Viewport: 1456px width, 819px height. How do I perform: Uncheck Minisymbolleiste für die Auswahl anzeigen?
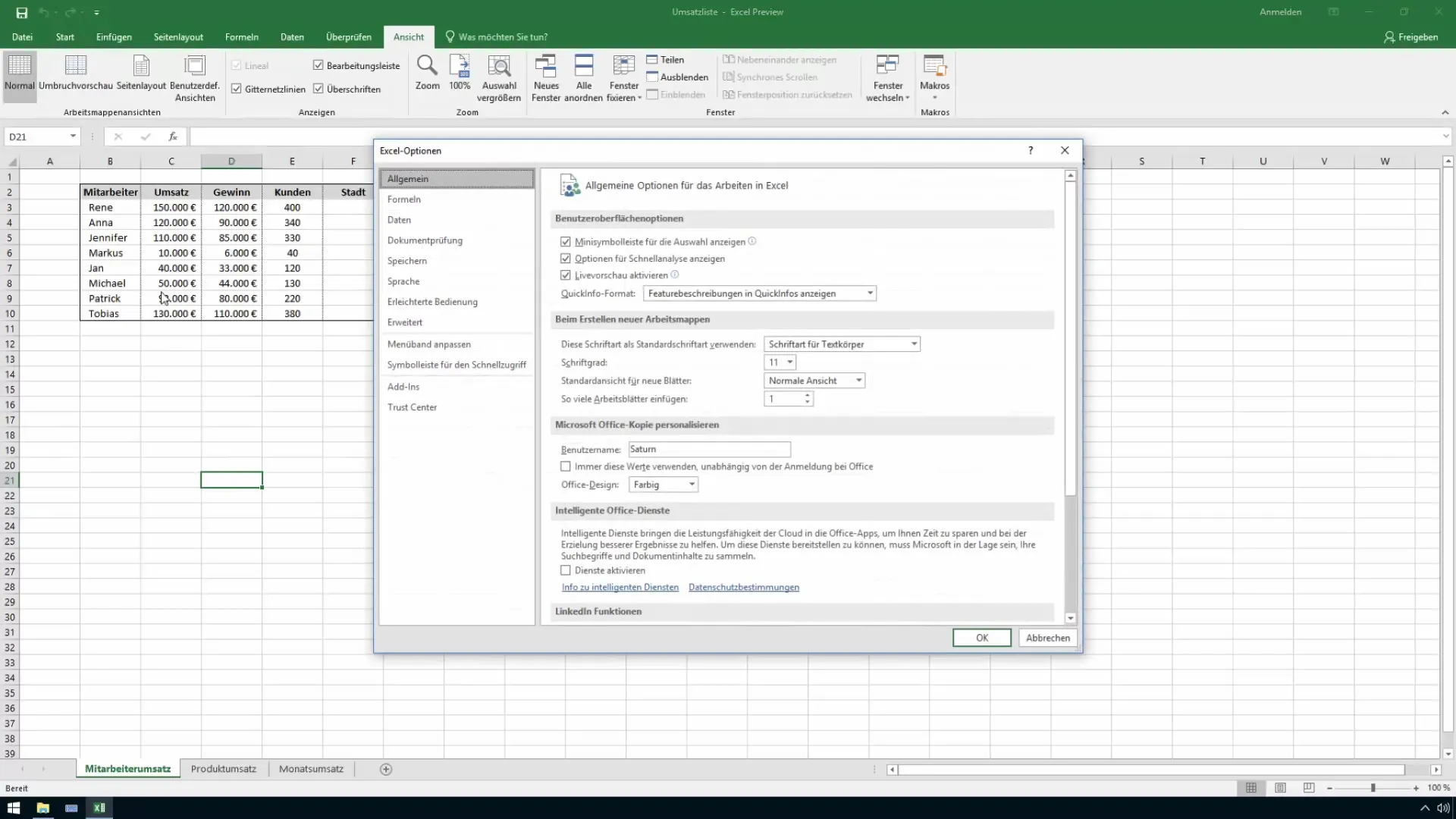click(566, 242)
